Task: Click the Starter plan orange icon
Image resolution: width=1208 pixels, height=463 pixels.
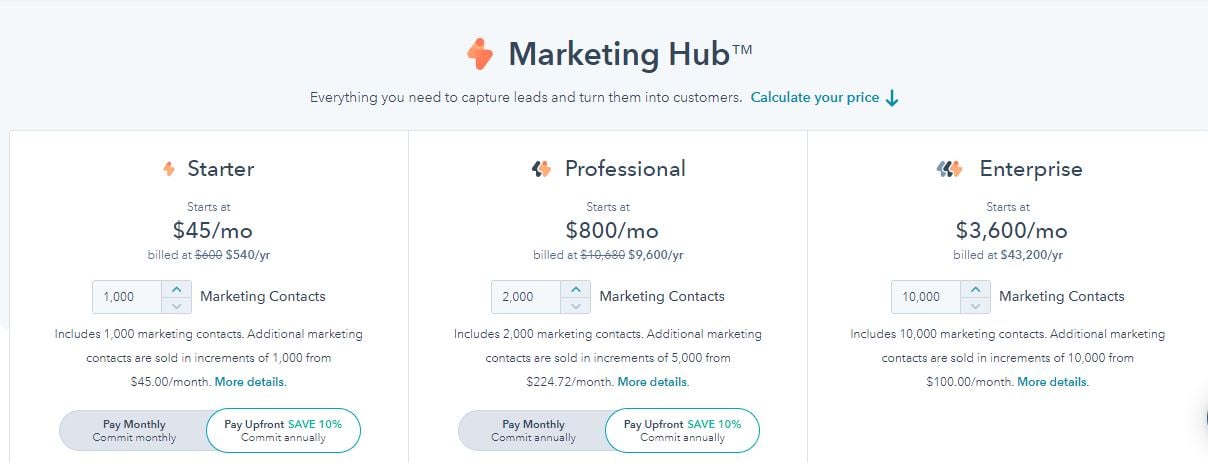Action: 169,169
